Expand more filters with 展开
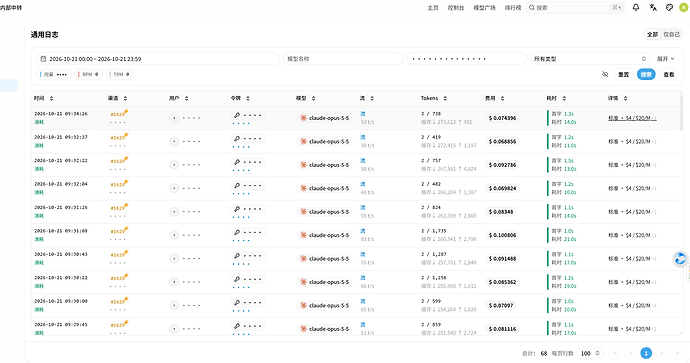 [x=665, y=59]
